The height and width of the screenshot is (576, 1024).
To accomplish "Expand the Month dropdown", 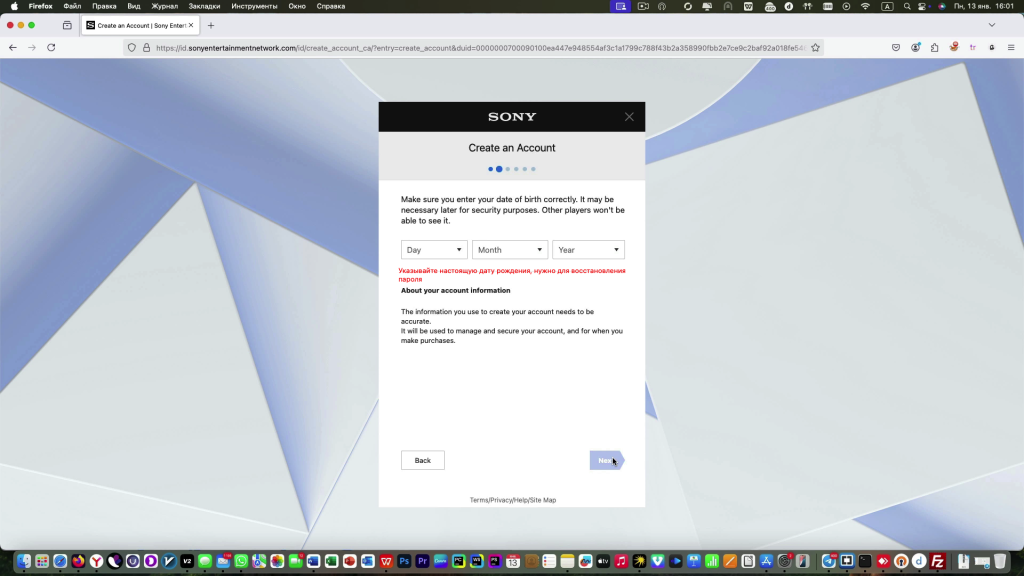I will click(x=510, y=250).
